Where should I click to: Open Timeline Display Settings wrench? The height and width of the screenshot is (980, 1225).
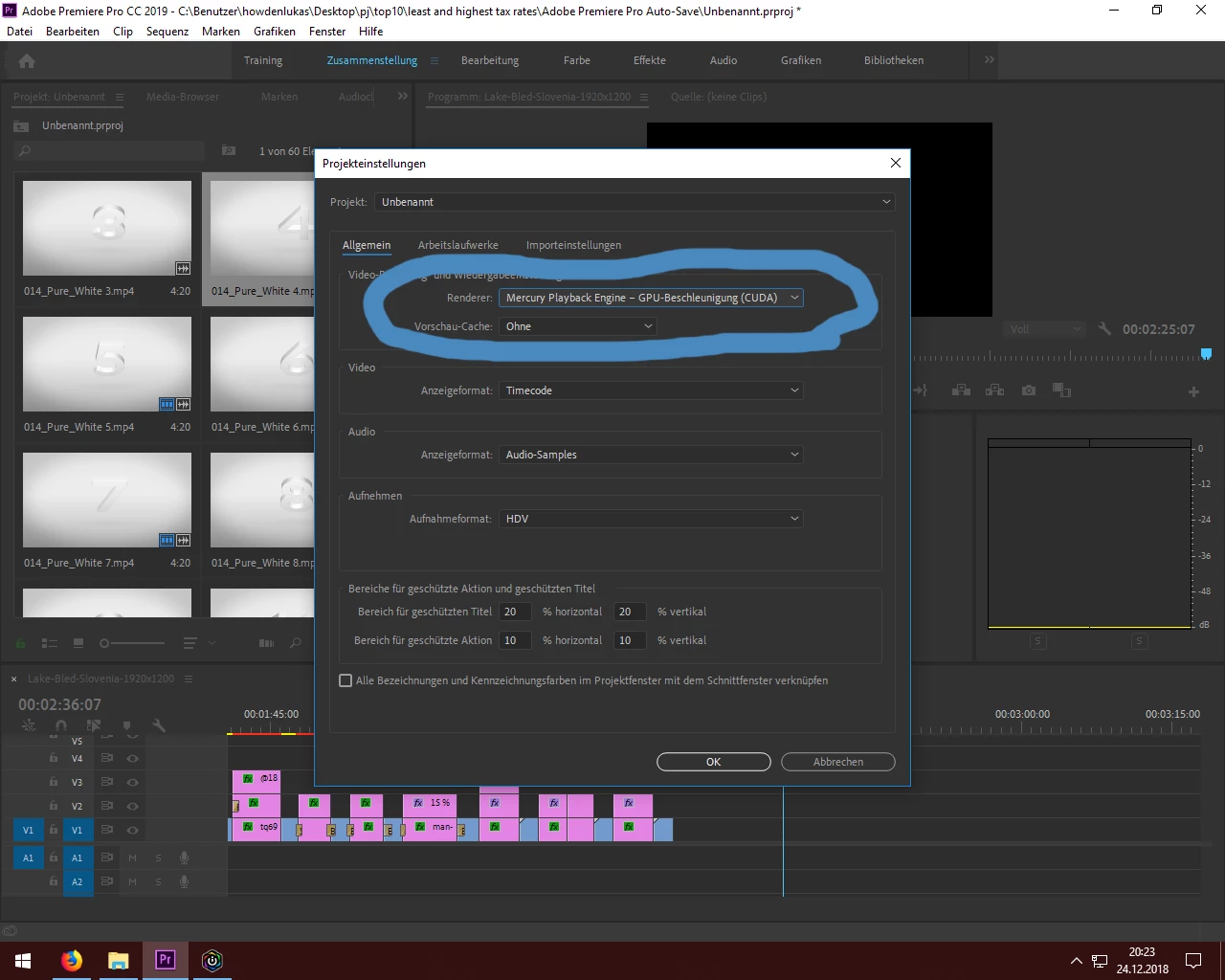[x=159, y=725]
